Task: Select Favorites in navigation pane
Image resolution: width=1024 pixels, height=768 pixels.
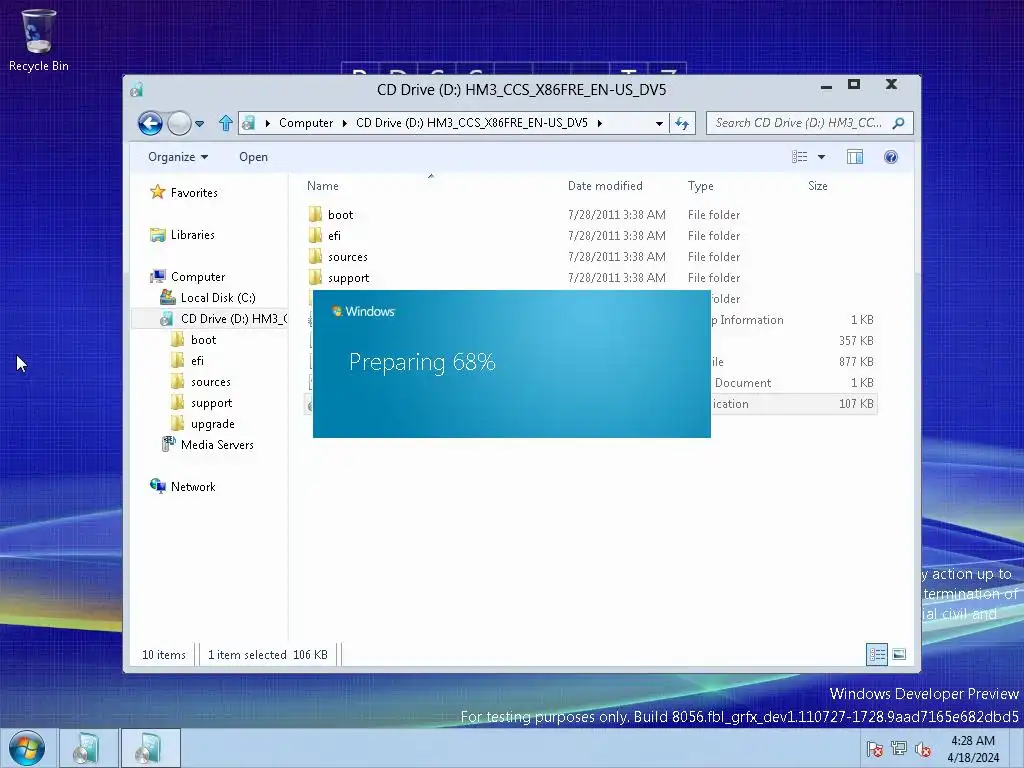Action: [194, 193]
